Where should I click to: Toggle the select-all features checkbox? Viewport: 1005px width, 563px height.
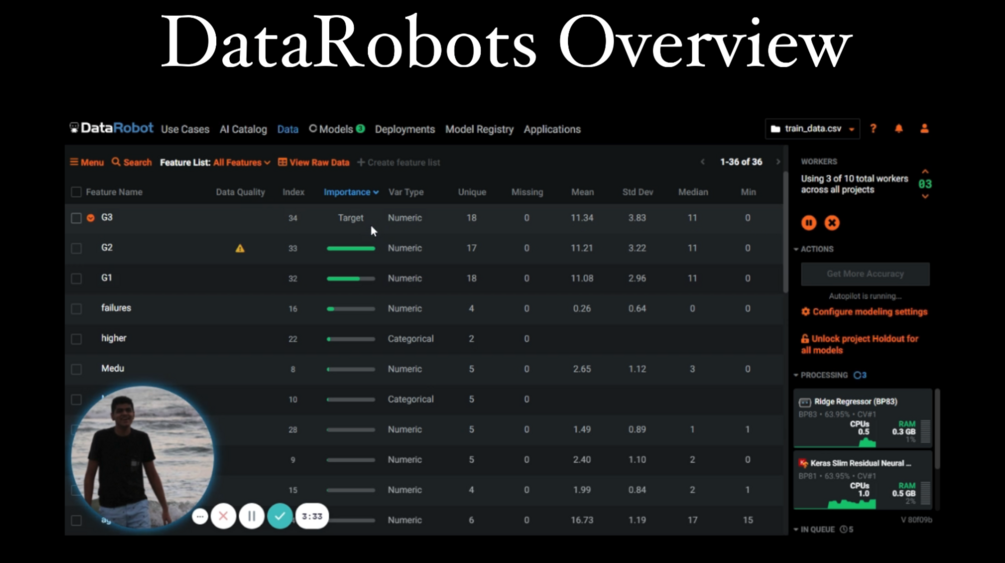click(x=76, y=192)
